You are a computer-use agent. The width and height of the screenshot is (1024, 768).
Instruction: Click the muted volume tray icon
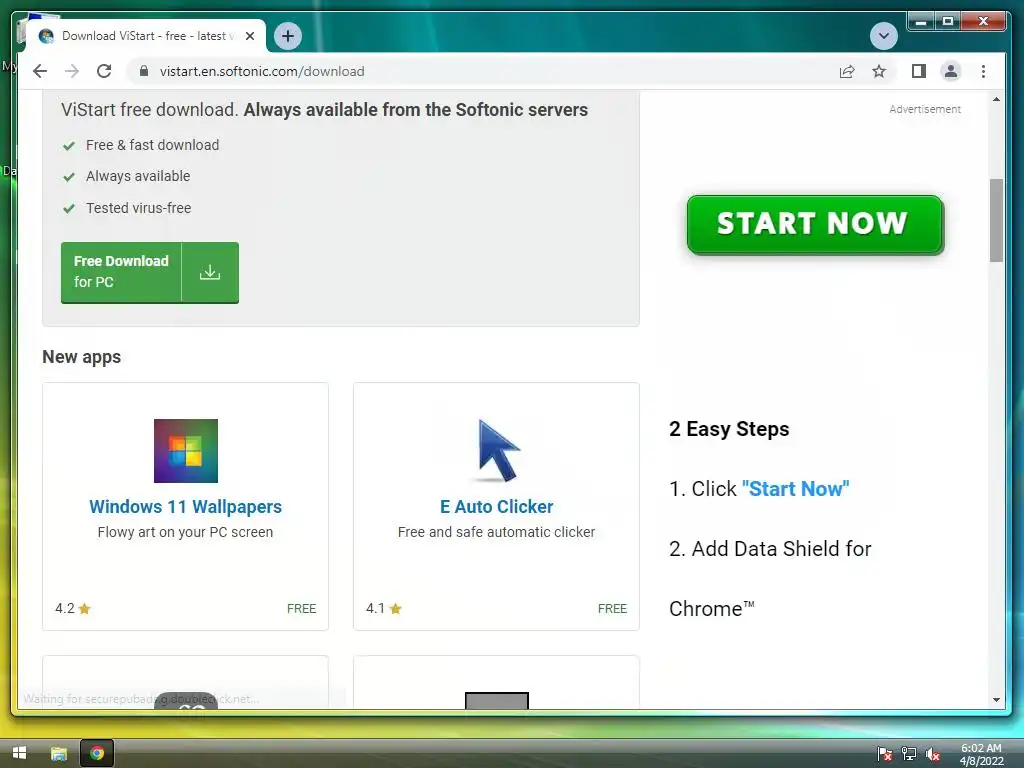pyautogui.click(x=933, y=754)
